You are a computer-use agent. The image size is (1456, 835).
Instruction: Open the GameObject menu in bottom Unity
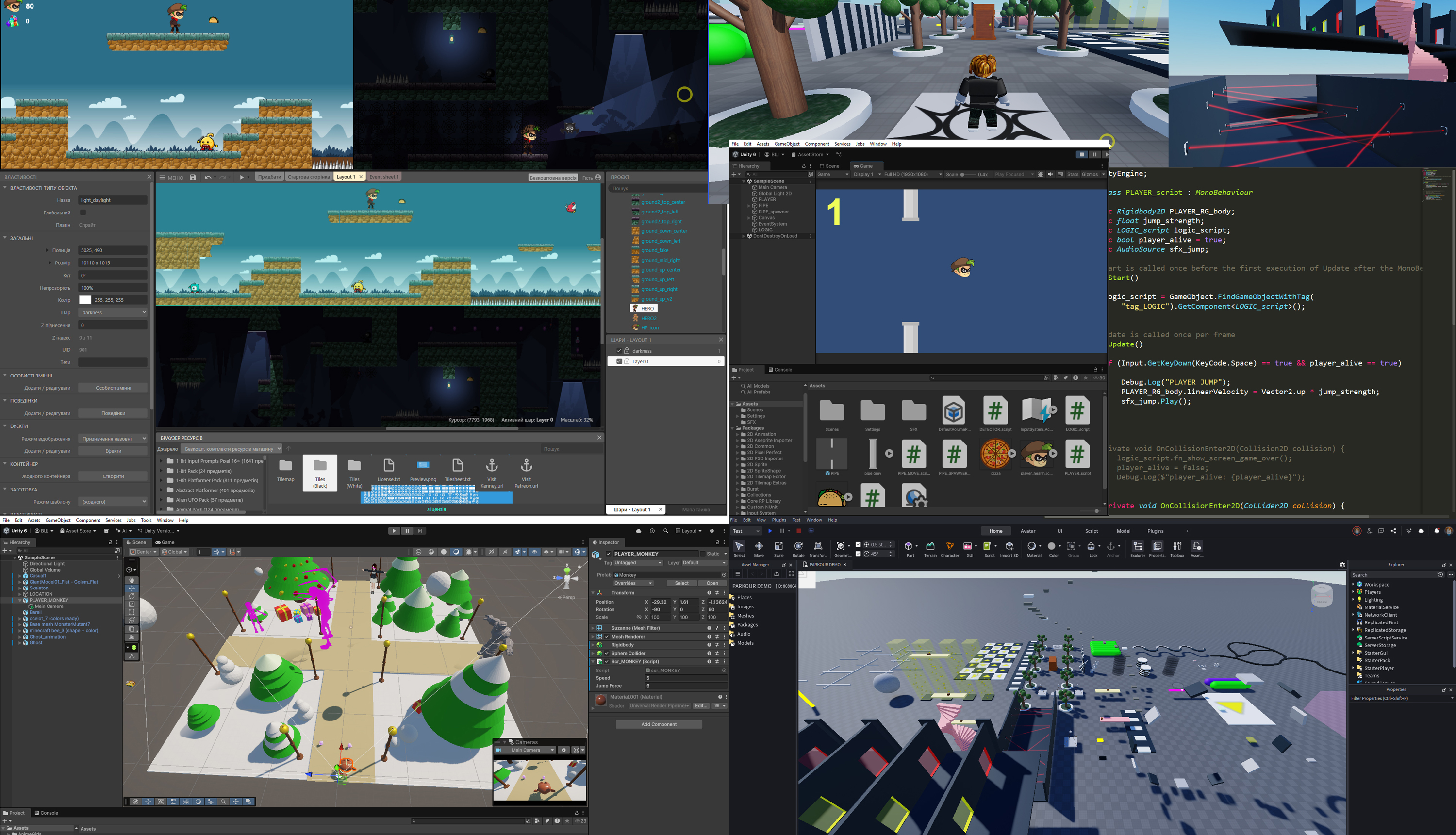click(x=58, y=520)
